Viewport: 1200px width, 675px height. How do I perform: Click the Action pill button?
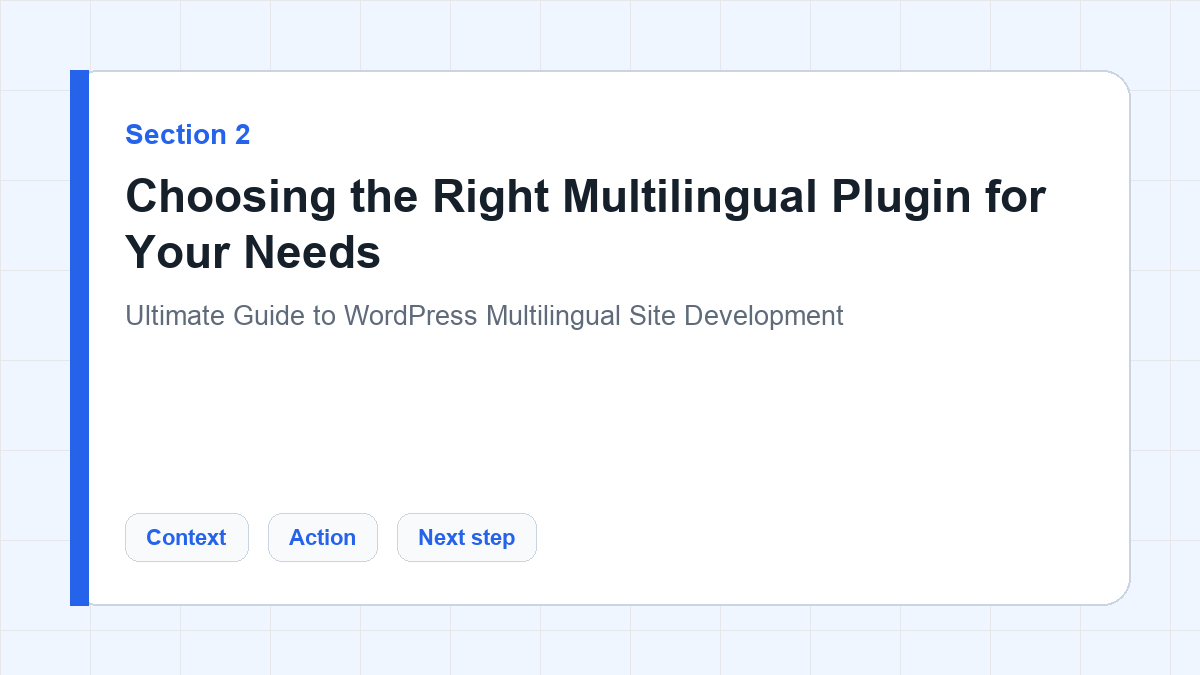[322, 537]
